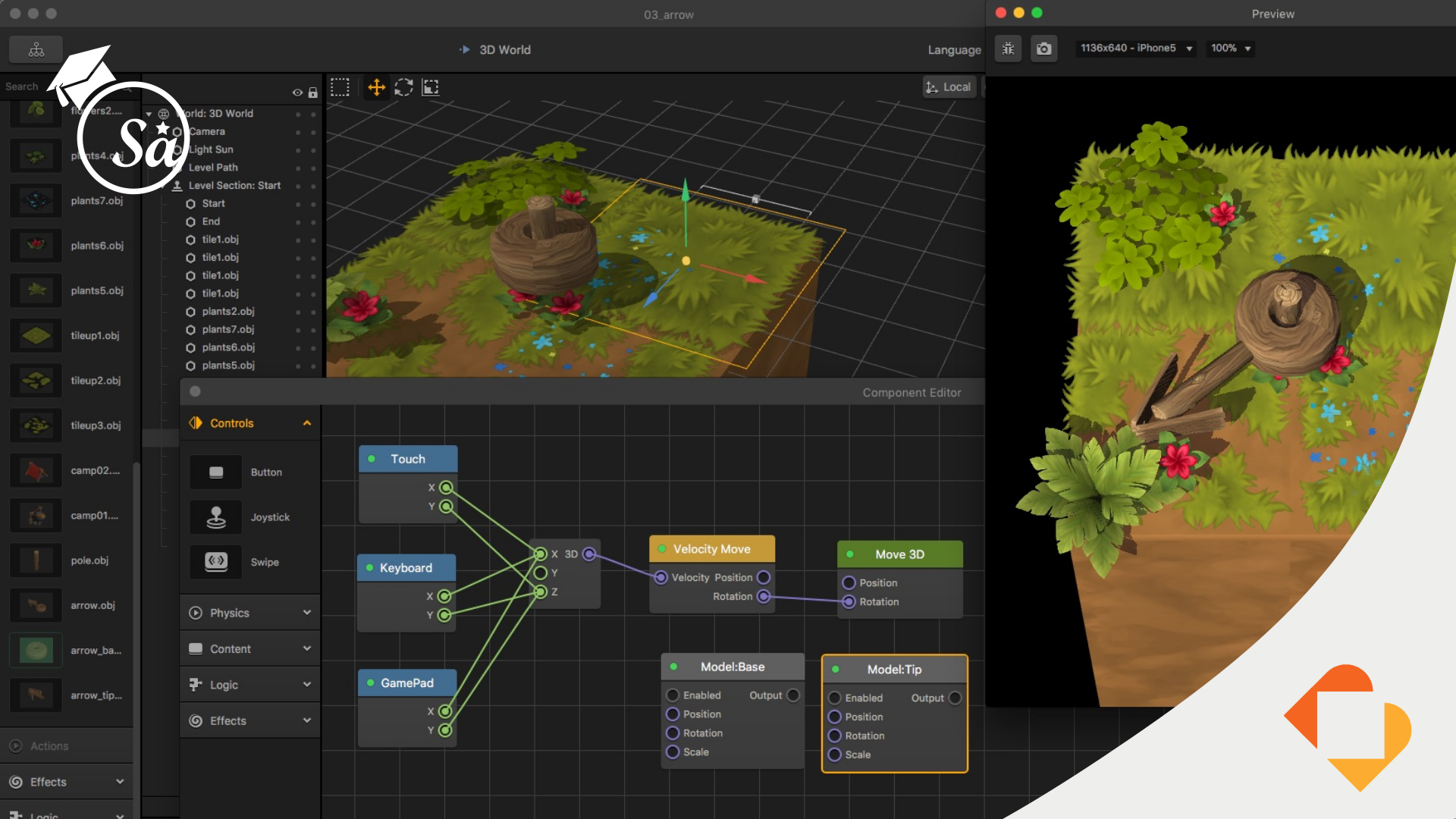Select the Swipe control in the Controls panel
Screen dimensions: 1456x819
[215, 562]
